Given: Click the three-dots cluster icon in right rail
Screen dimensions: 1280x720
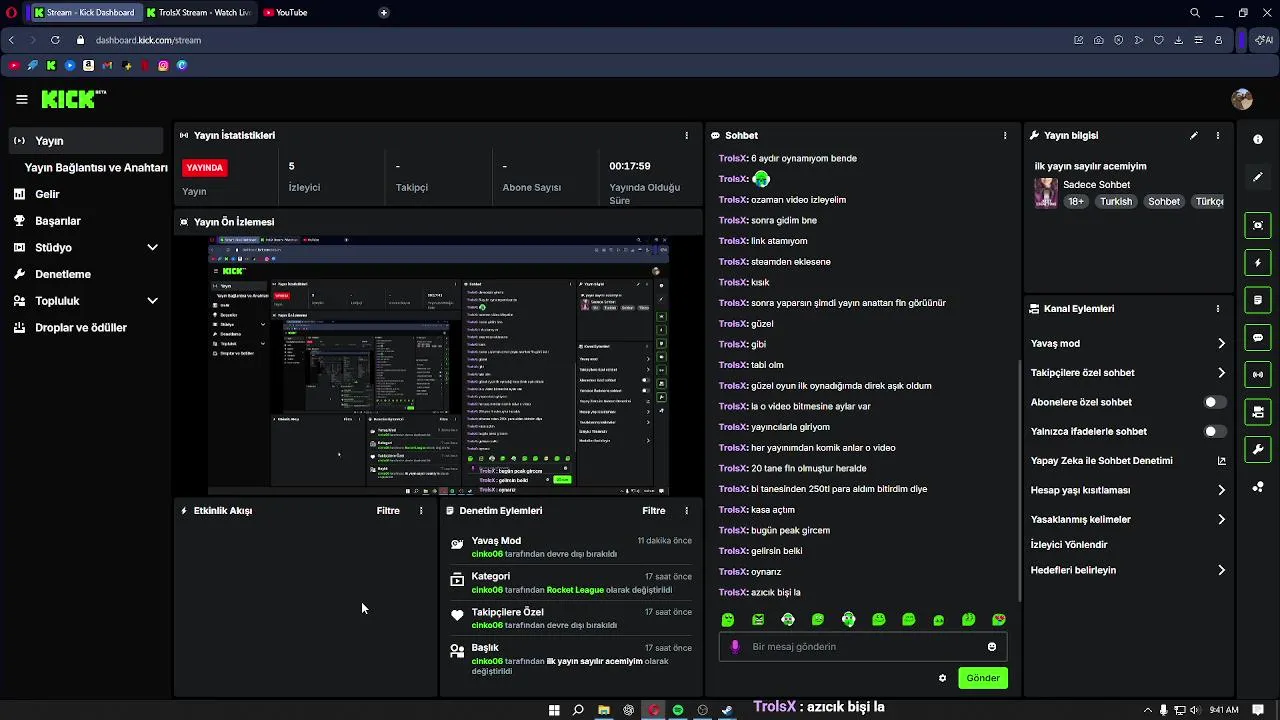Looking at the screenshot, I should pos(1258,487).
